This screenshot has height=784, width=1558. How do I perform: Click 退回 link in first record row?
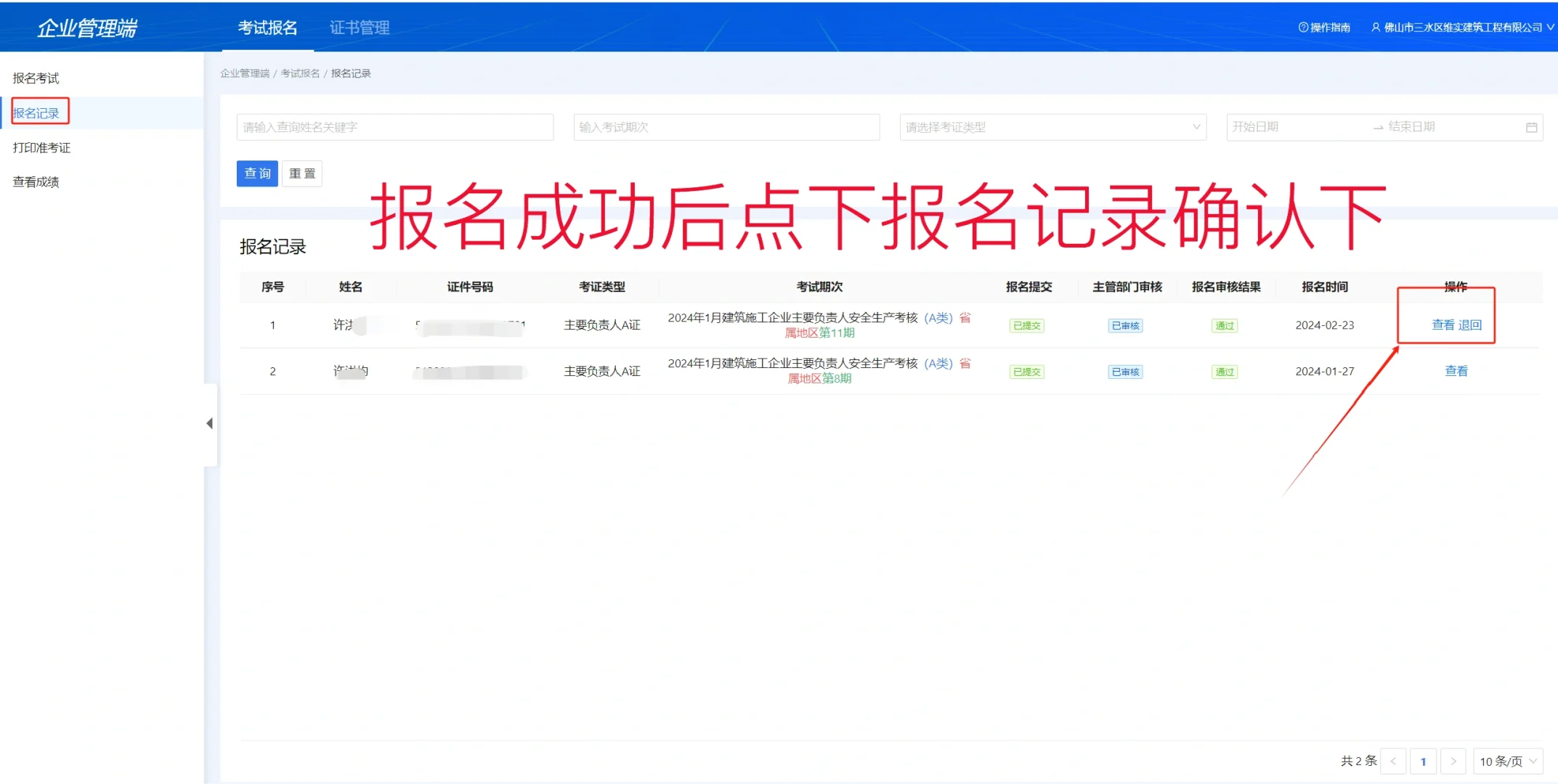click(x=1470, y=325)
